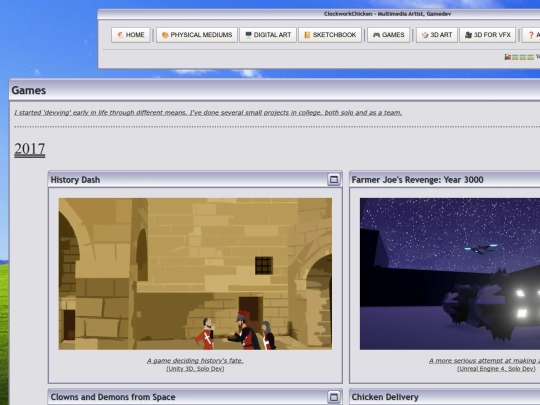The image size is (540, 405).
Task: Click the Games window title
Action: pos(29,90)
